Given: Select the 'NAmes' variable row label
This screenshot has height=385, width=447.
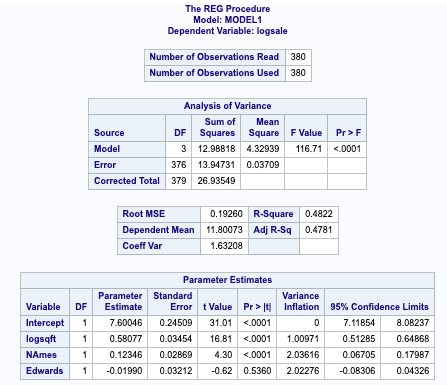Looking at the screenshot, I should click(x=41, y=355).
